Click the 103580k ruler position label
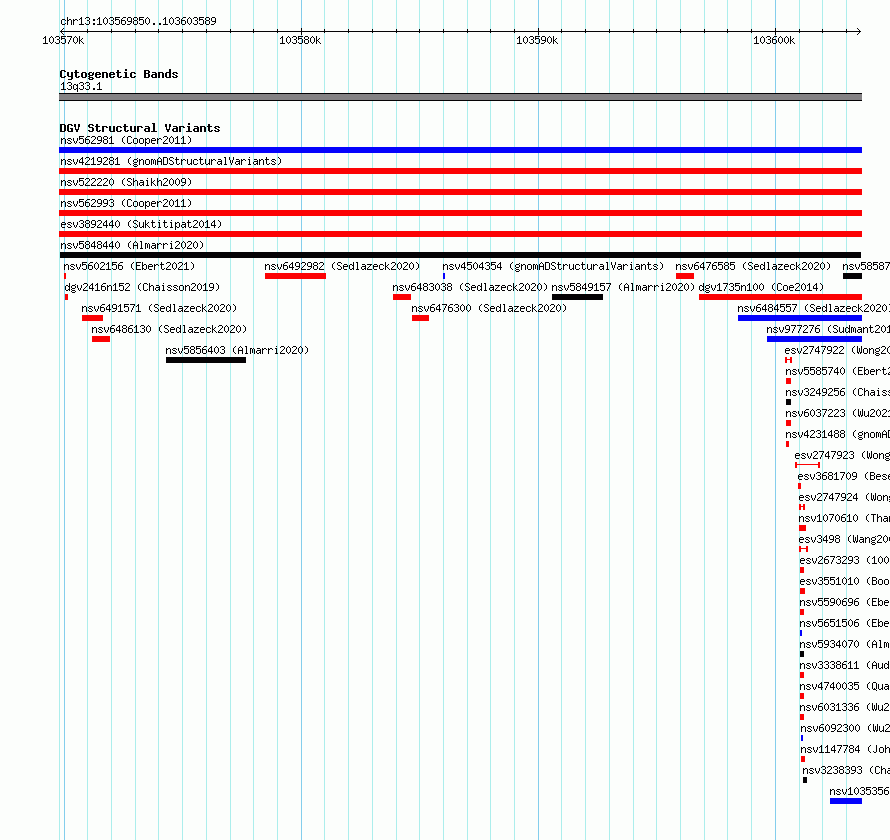The height and width of the screenshot is (840, 890). coord(300,40)
